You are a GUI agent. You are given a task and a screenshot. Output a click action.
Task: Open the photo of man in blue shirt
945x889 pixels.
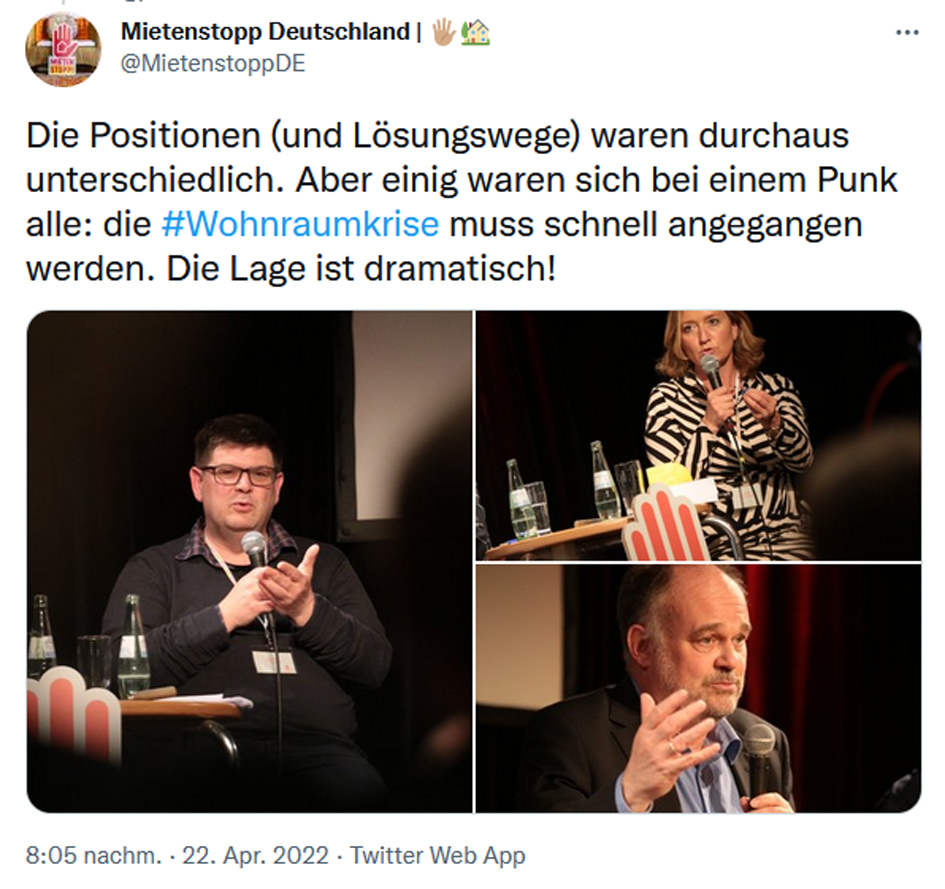click(699, 688)
